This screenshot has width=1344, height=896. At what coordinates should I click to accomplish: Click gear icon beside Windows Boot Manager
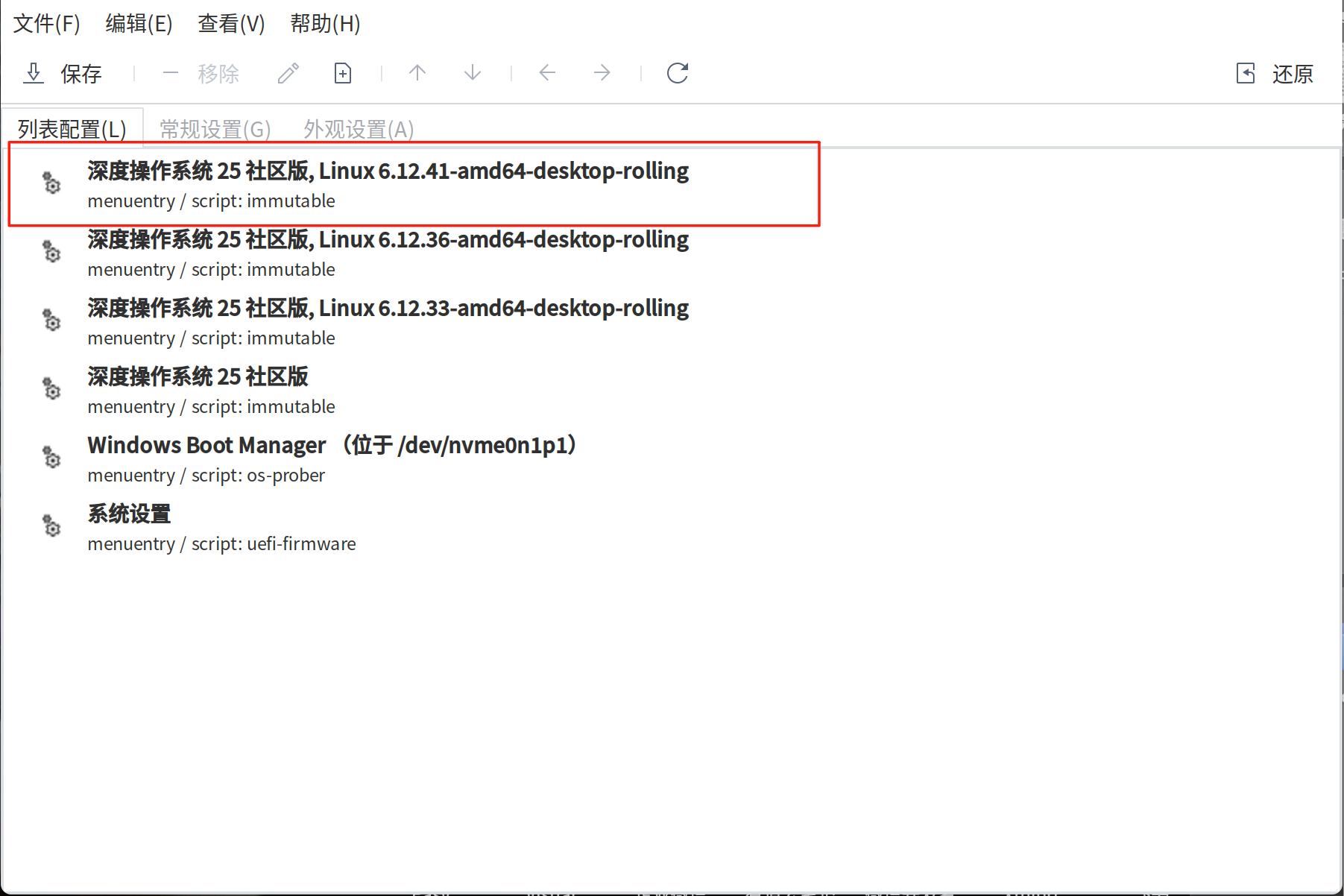pyautogui.click(x=51, y=457)
